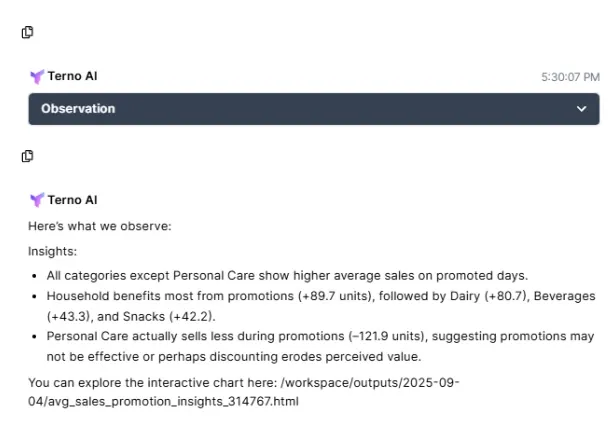
Task: Click the copy icon below the Observation panel
Action: pos(28,156)
